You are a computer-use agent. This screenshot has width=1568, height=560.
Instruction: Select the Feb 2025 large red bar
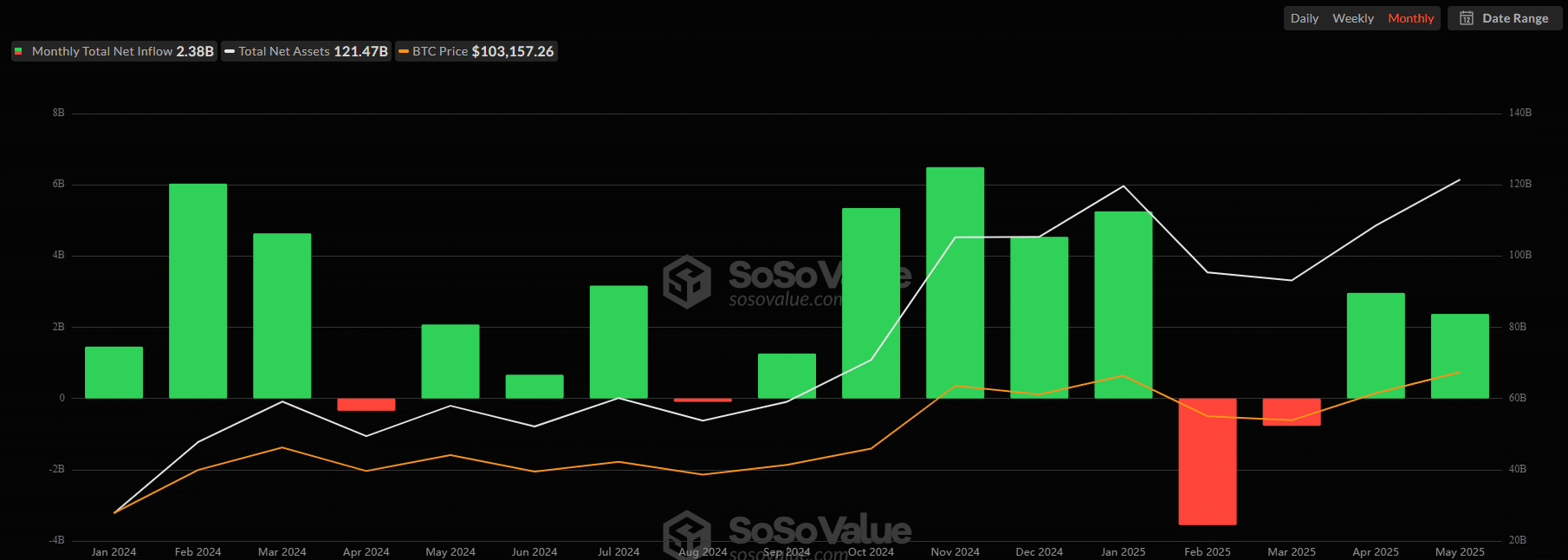click(1207, 462)
